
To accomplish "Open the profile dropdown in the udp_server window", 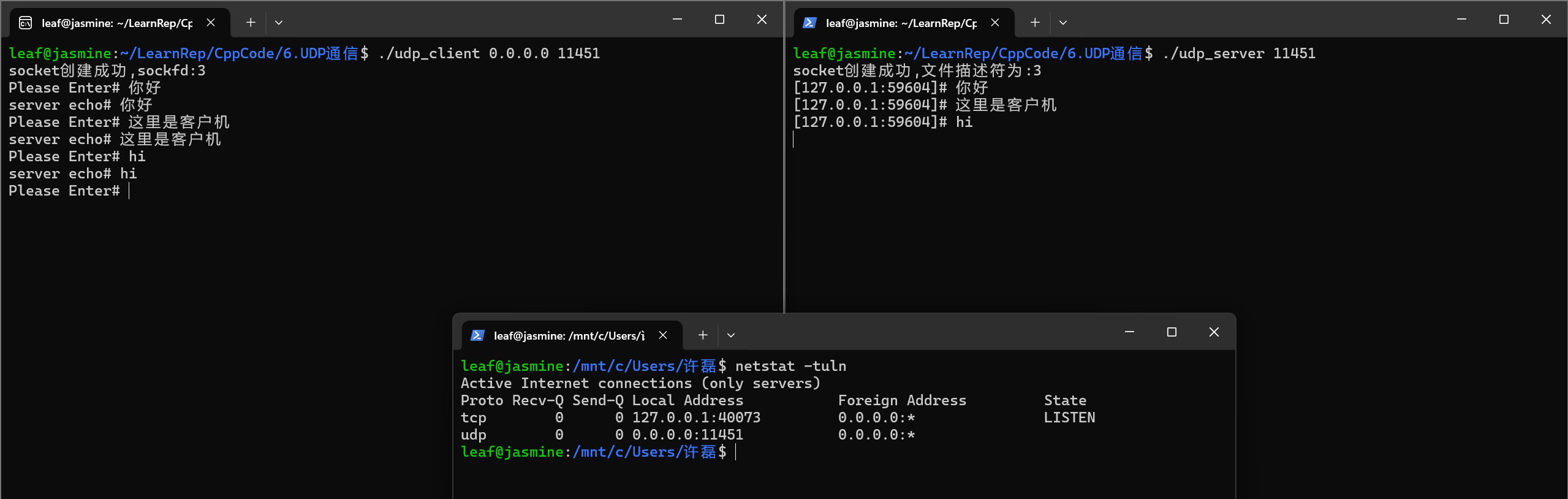I will [1063, 23].
